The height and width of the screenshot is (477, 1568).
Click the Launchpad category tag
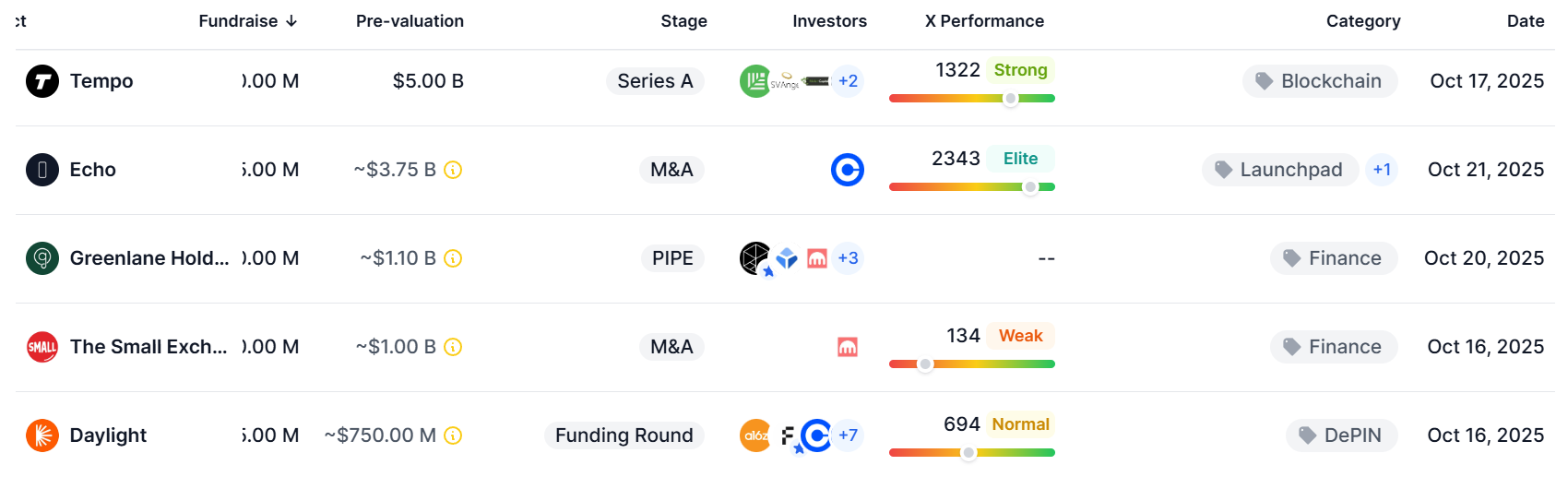(x=1279, y=170)
